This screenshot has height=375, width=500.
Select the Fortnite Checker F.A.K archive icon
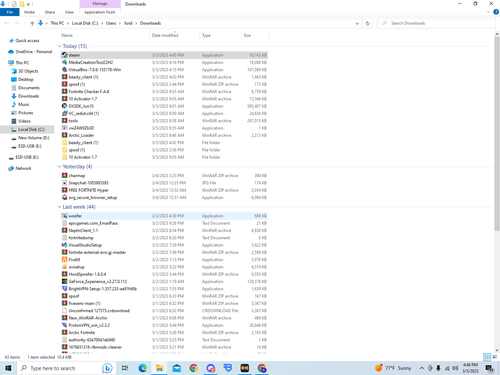pyautogui.click(x=65, y=91)
